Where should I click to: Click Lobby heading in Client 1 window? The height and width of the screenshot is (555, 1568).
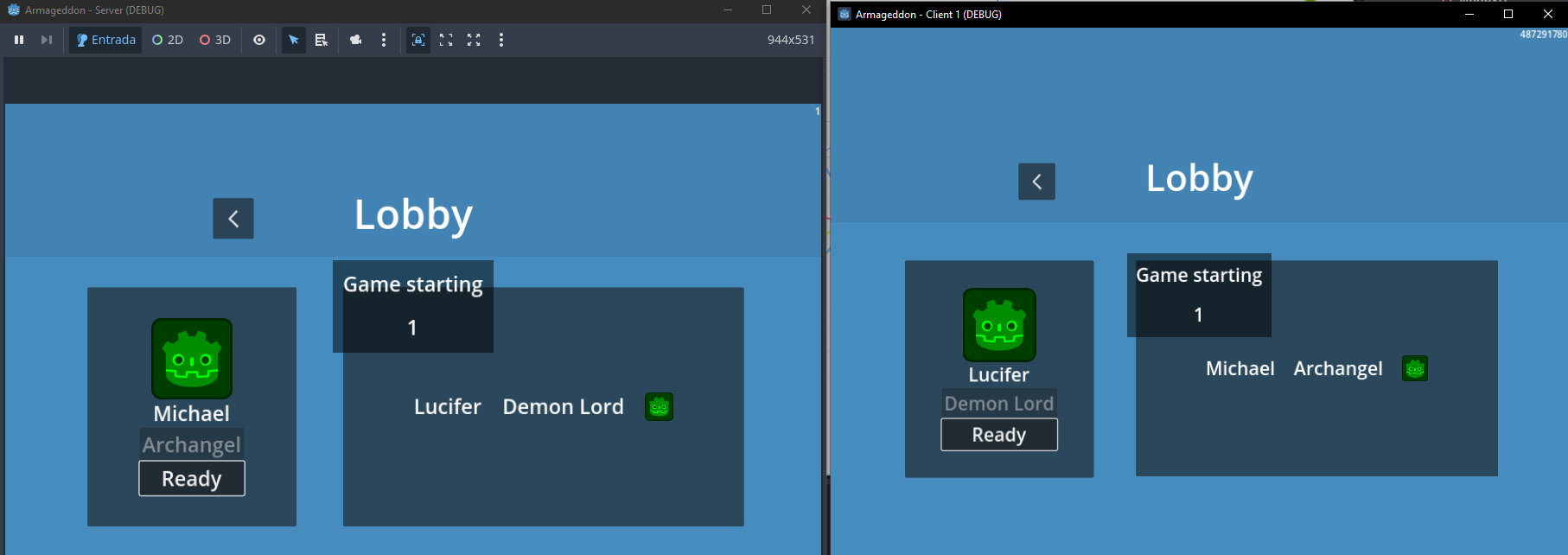click(x=1199, y=178)
